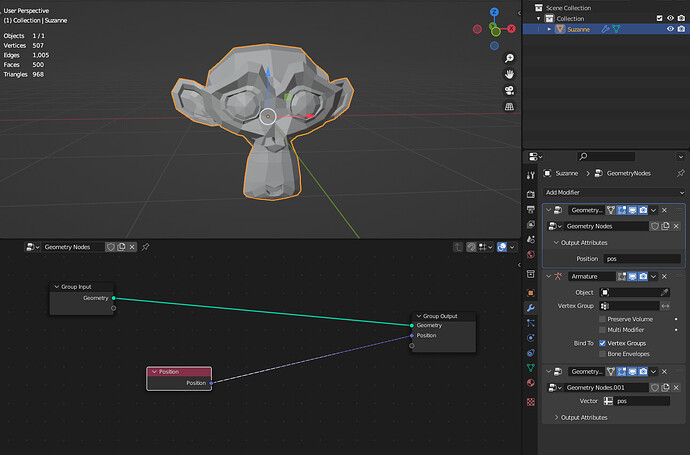Screen dimensions: 690x455
Task: Collapse Output Attributes in first modifier
Action: pos(556,242)
